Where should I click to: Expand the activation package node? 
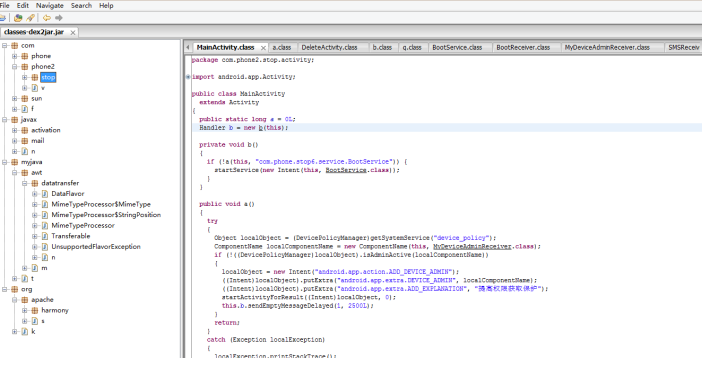14,130
